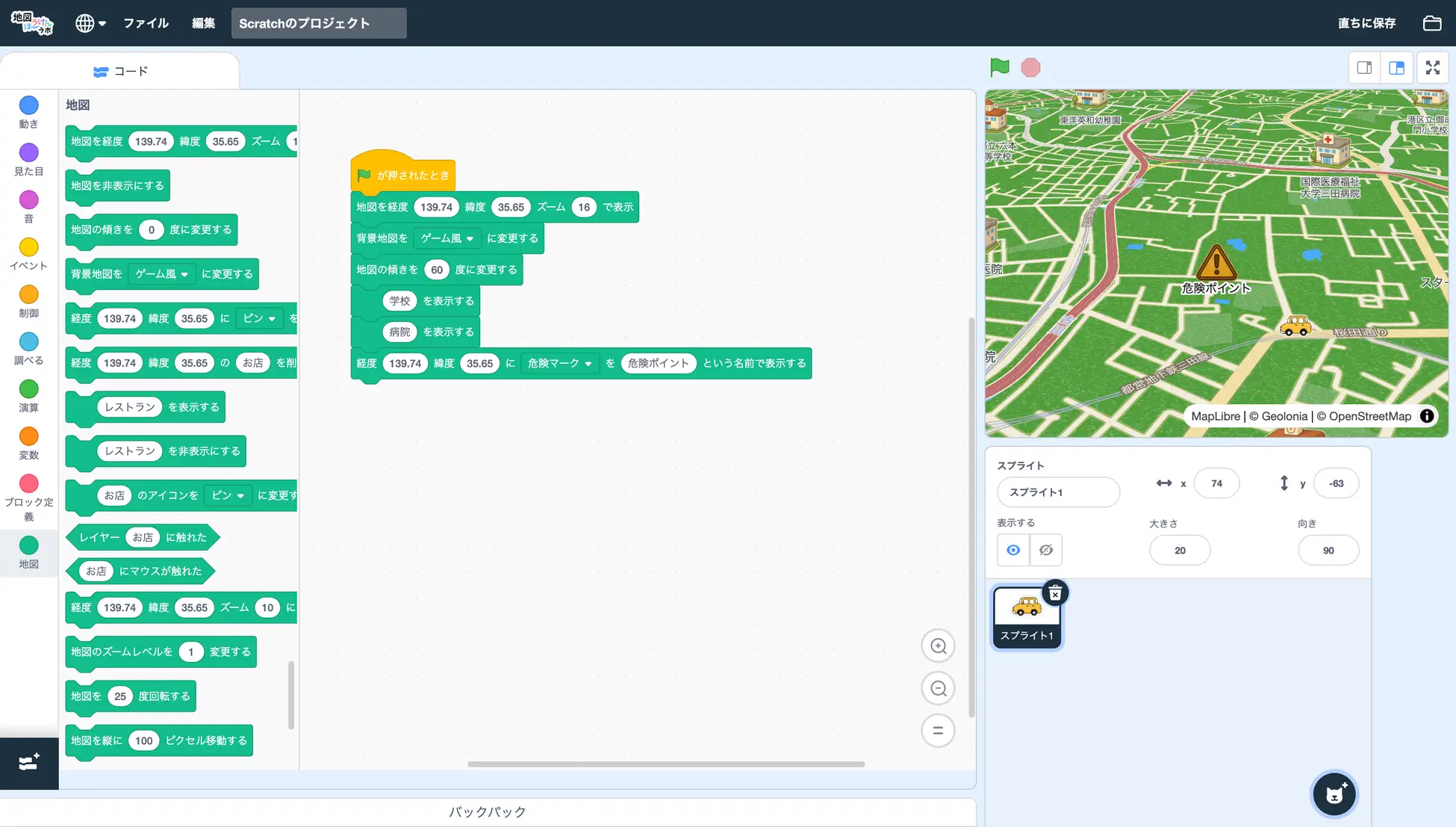Enter fullscreen stage mode
The width and height of the screenshot is (1456, 827).
click(x=1432, y=67)
